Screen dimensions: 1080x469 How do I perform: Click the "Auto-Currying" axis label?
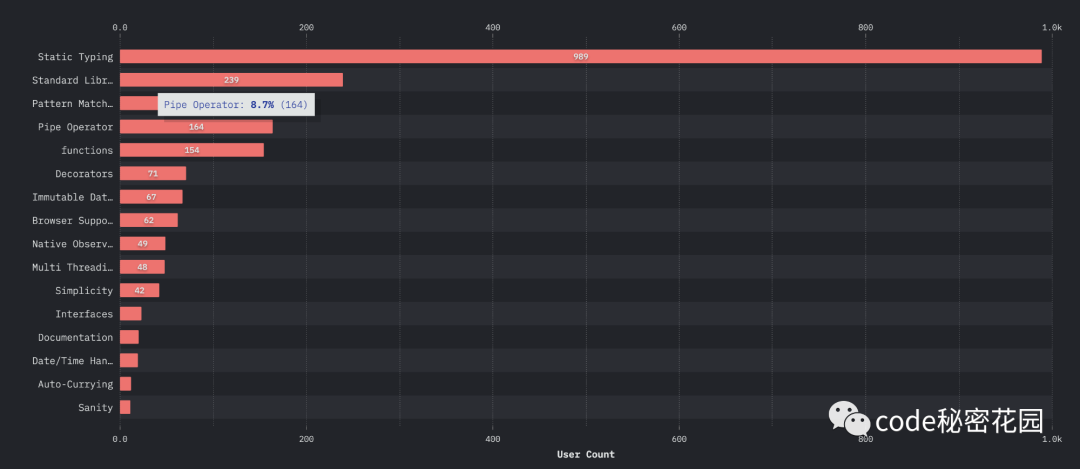(75, 385)
